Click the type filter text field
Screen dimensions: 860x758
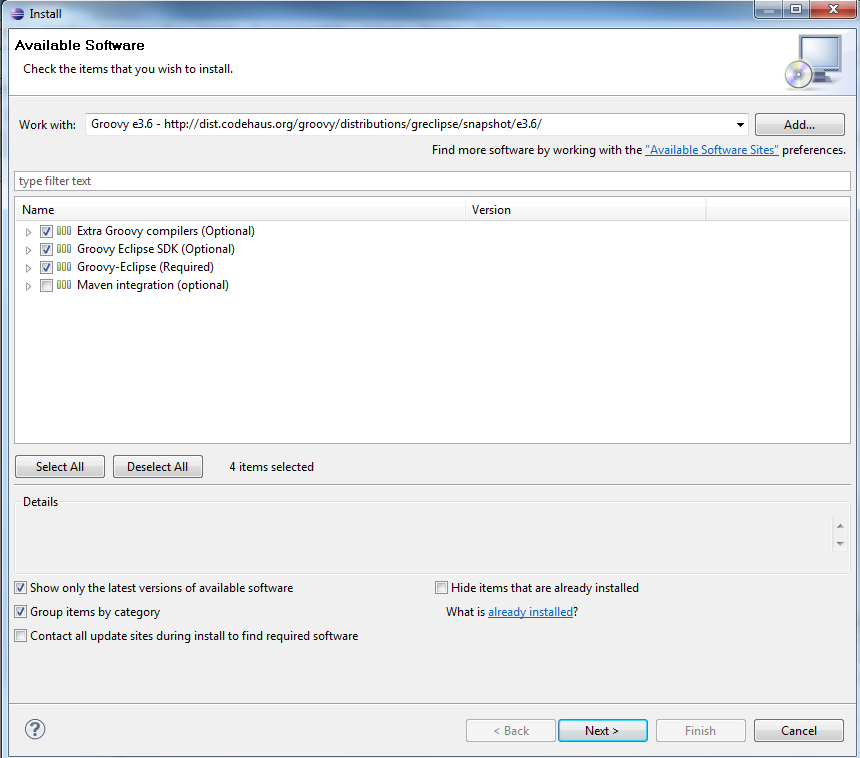[x=432, y=181]
